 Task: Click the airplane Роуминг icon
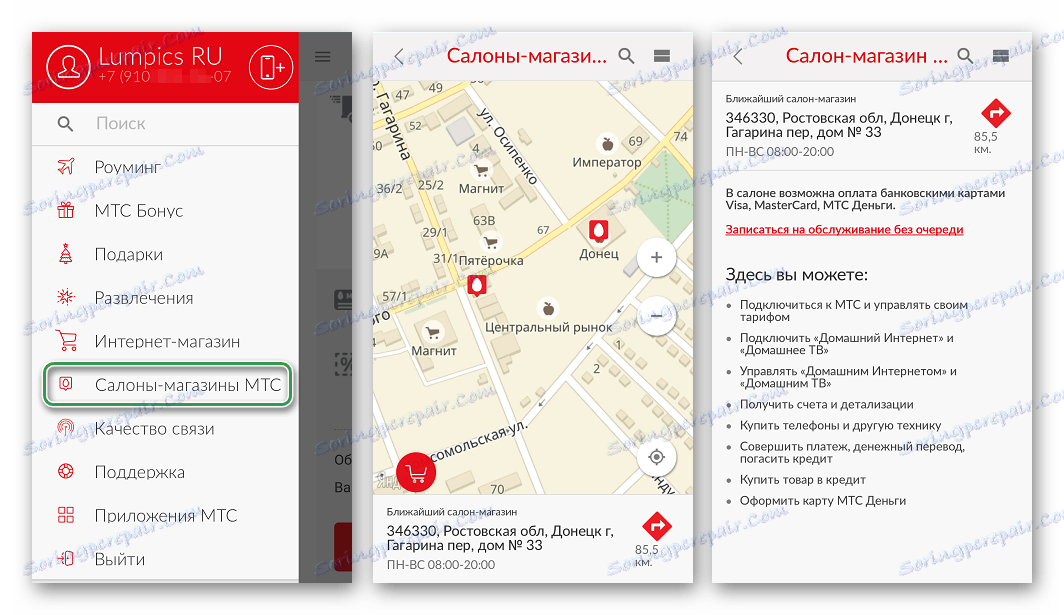point(66,166)
